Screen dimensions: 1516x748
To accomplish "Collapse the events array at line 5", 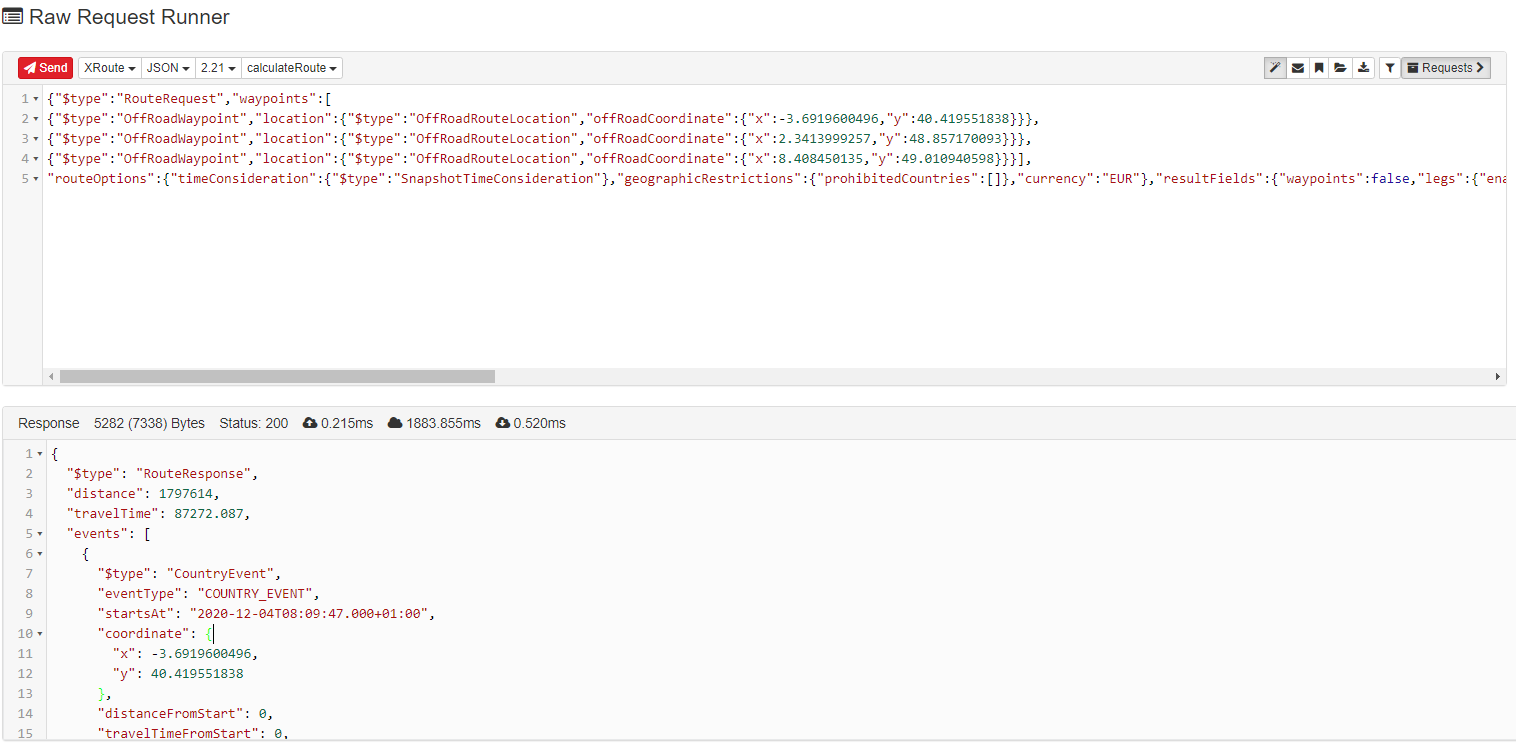I will (x=39, y=534).
